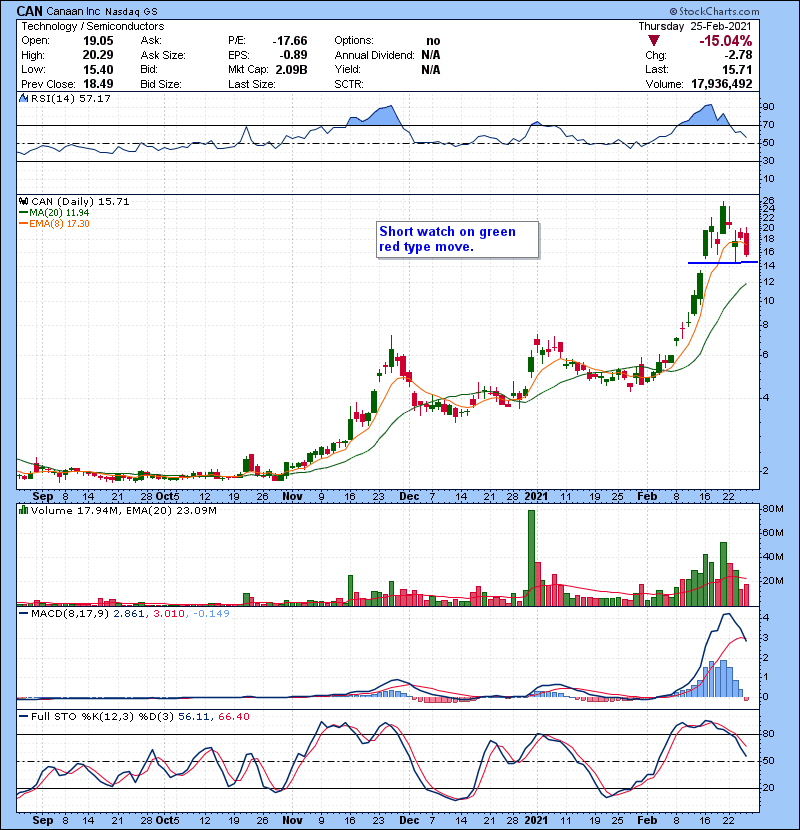The width and height of the screenshot is (800, 830).
Task: Select the Last value 15.71 in the header
Action: 737,70
